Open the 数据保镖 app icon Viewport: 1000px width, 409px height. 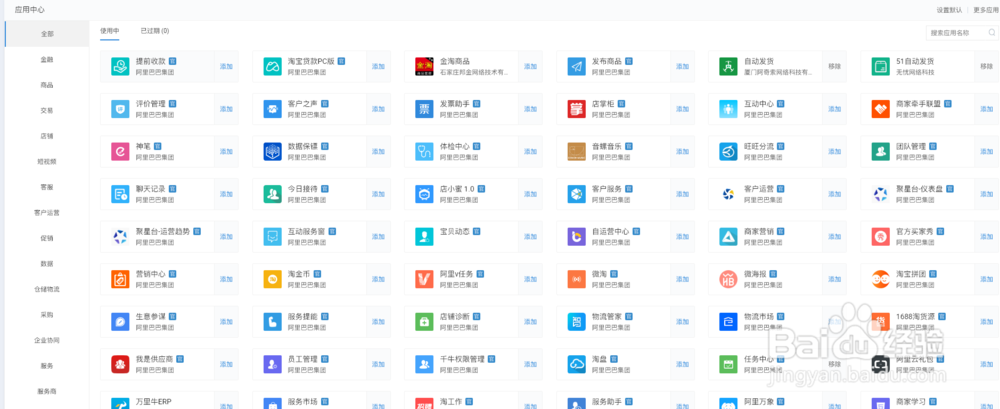point(272,151)
